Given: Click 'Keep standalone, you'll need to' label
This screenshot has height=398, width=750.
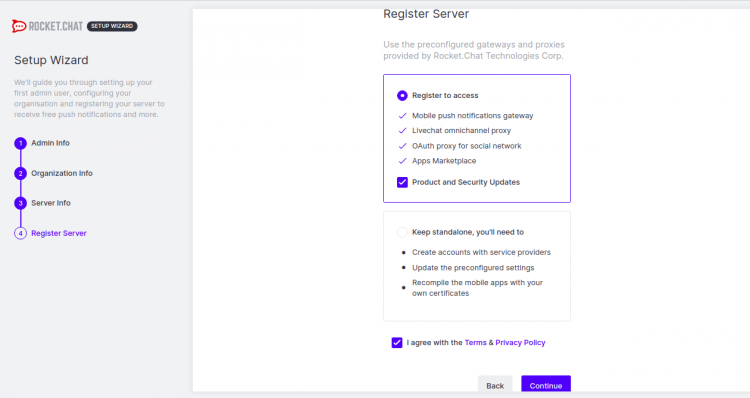Looking at the screenshot, I should pyautogui.click(x=468, y=232).
